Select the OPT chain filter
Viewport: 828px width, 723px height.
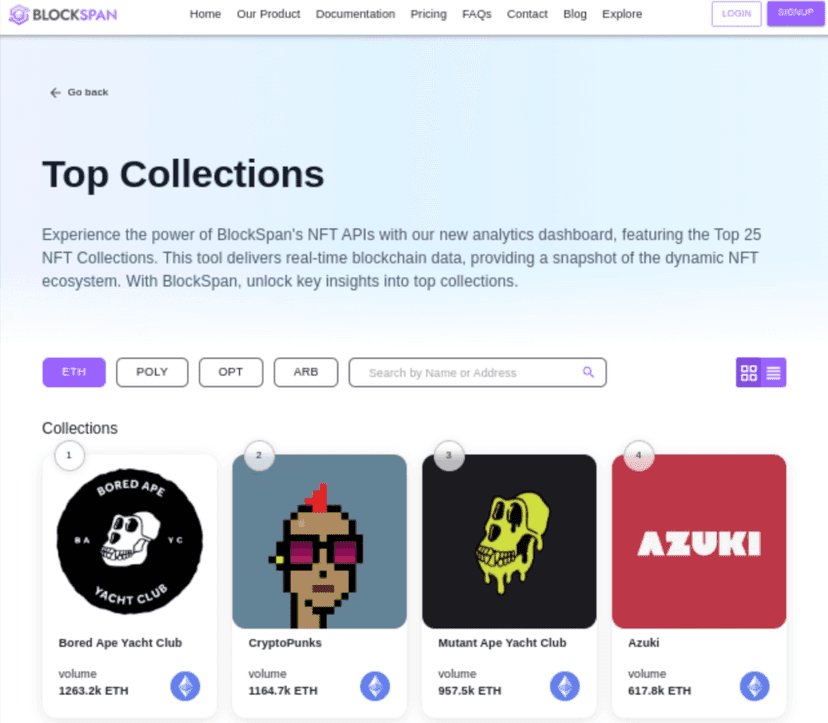pos(231,372)
